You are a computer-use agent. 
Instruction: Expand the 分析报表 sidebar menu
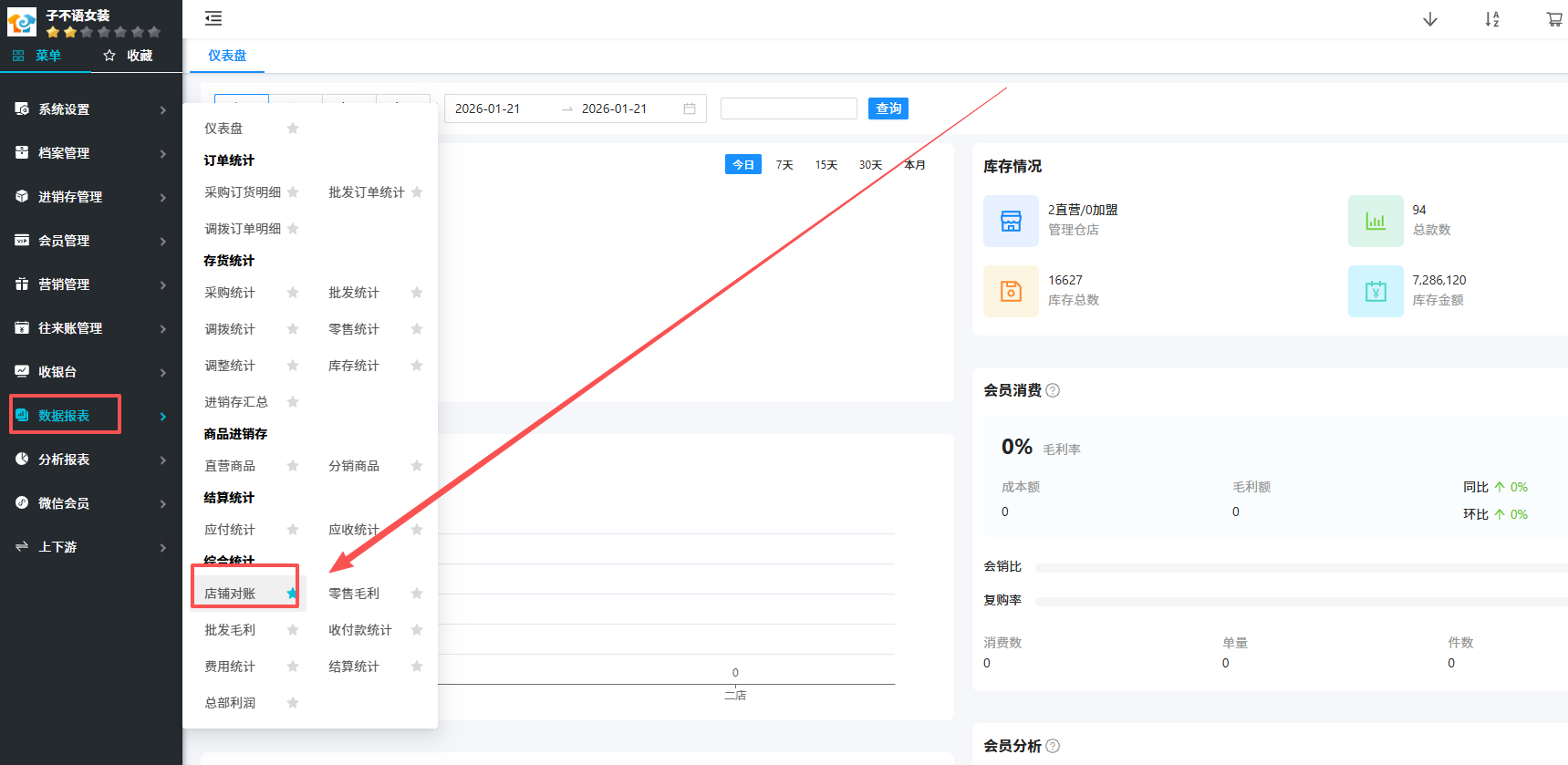tap(91, 460)
